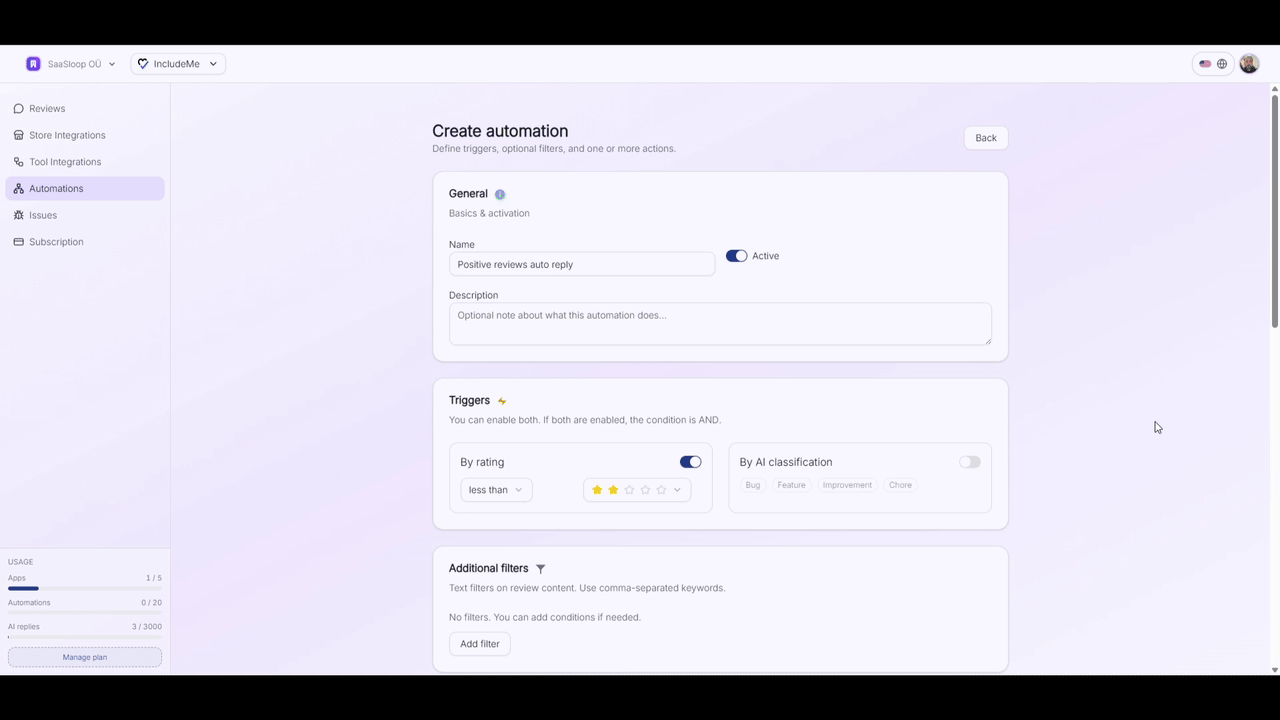
Task: Open Subscription from the sidebar
Action: (56, 241)
